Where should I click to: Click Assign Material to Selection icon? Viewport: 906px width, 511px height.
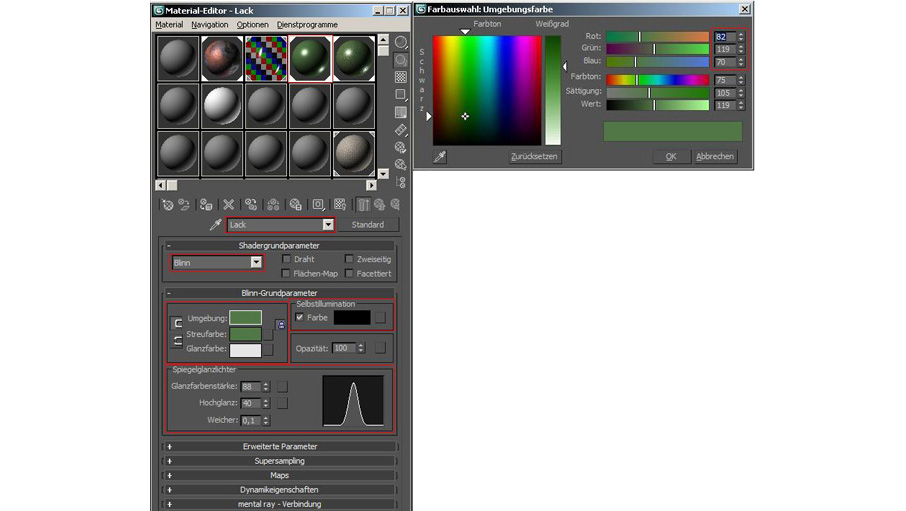[x=207, y=205]
